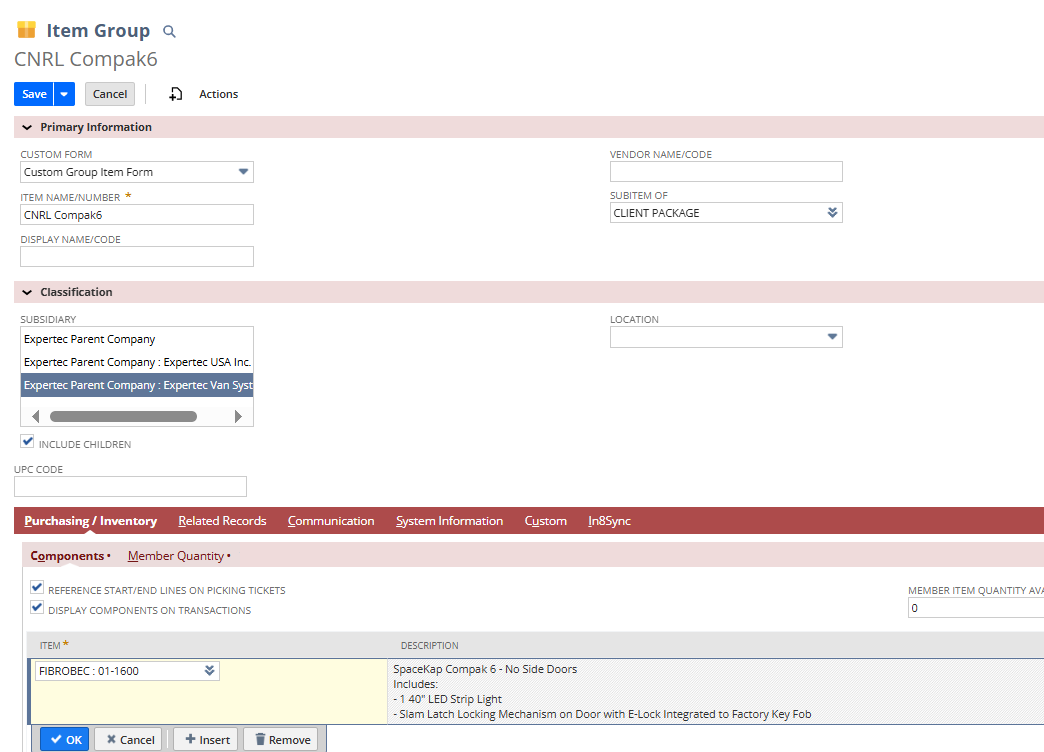Click the Item Group box icon
This screenshot has width=1044, height=752.
26,30
